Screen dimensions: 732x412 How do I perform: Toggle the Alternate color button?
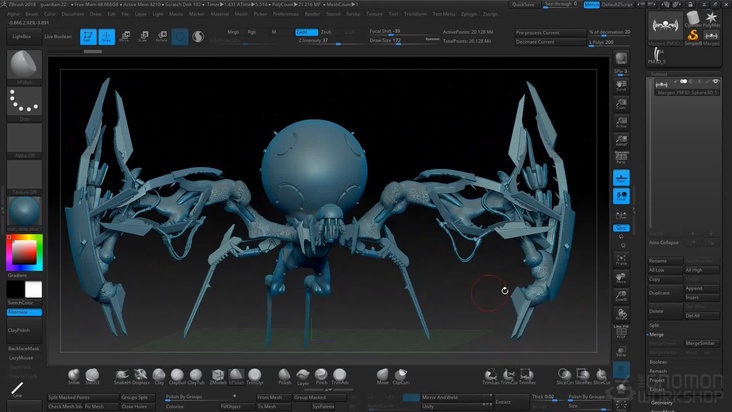24,312
